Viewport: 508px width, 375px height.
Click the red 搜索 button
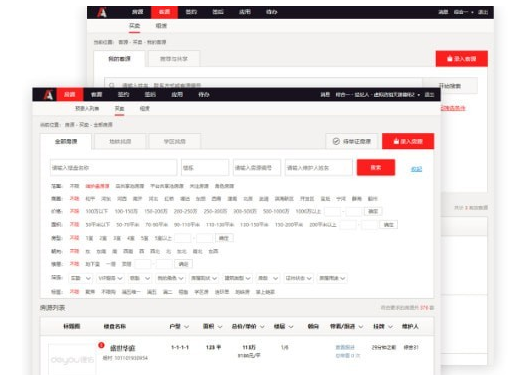pos(376,167)
